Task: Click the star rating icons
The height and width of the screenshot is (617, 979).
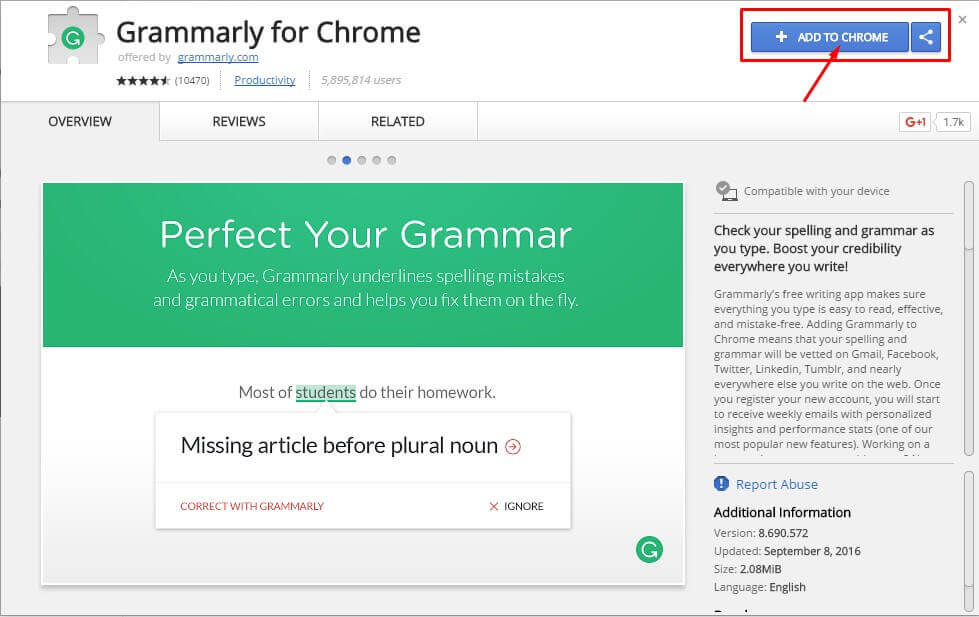Action: (x=143, y=81)
